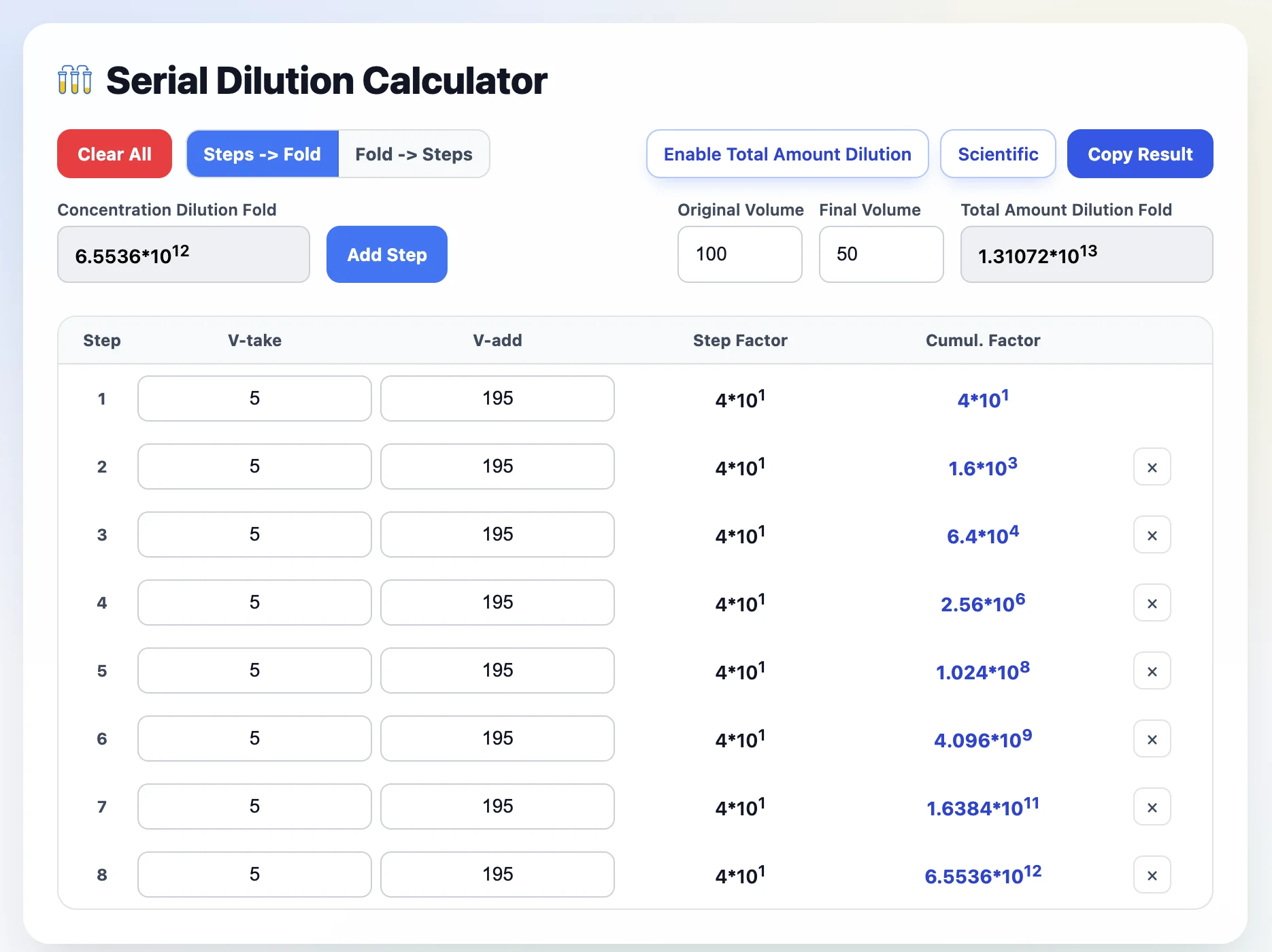The image size is (1272, 952).
Task: Edit V-add for step 3
Action: point(497,534)
